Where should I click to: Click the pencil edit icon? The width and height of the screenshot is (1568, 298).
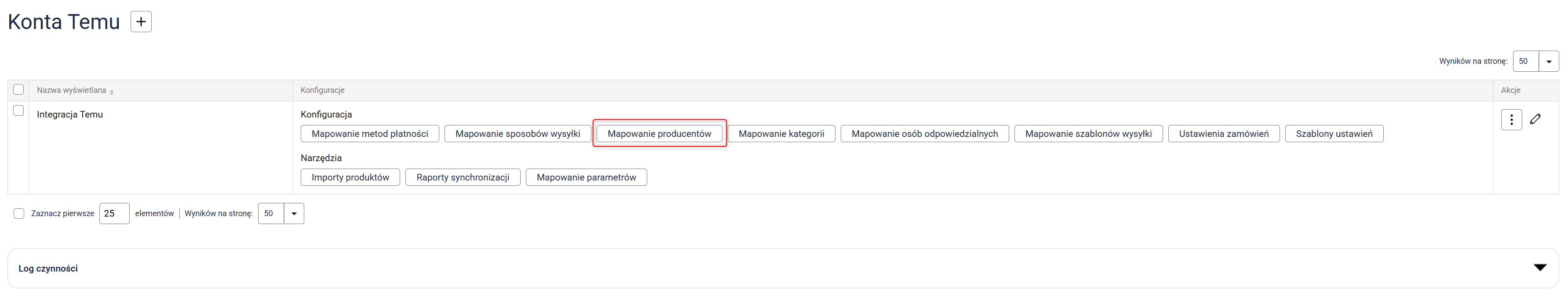[x=1535, y=119]
